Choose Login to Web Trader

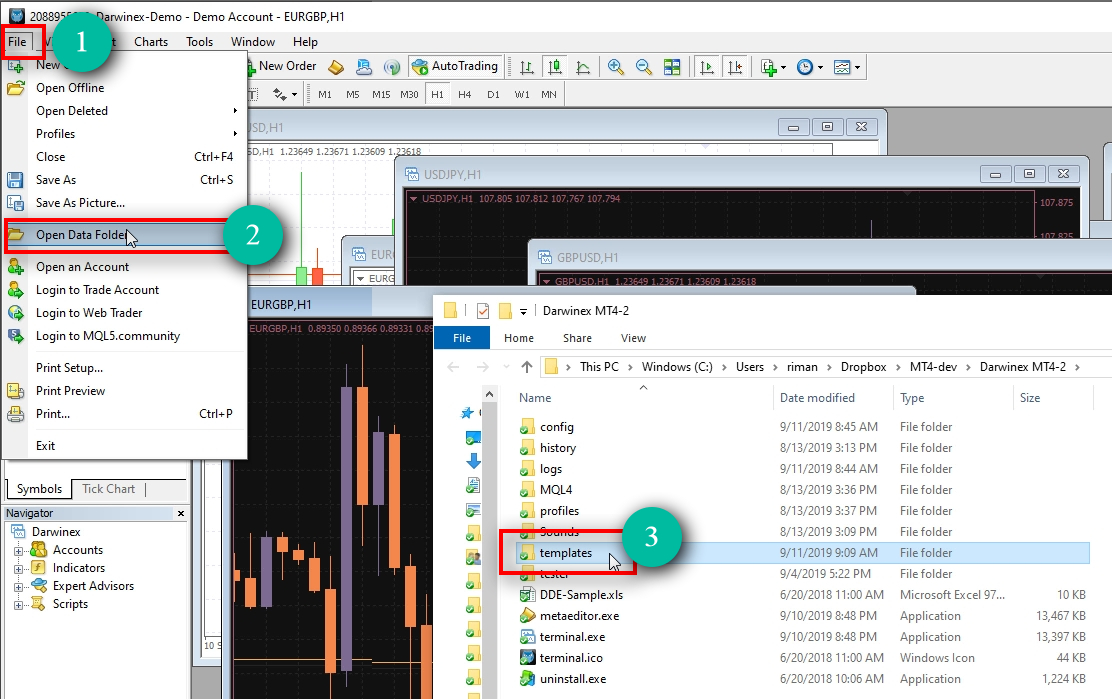coord(125,313)
